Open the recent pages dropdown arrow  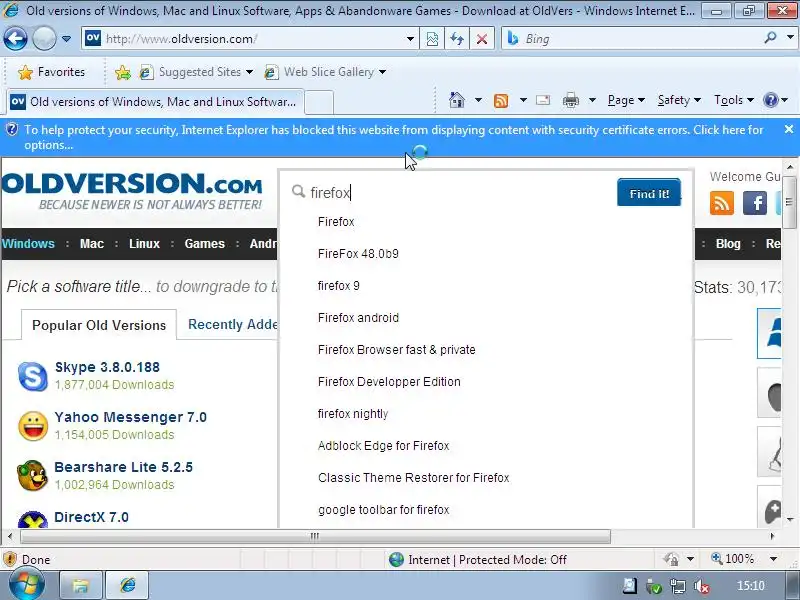tap(66, 39)
